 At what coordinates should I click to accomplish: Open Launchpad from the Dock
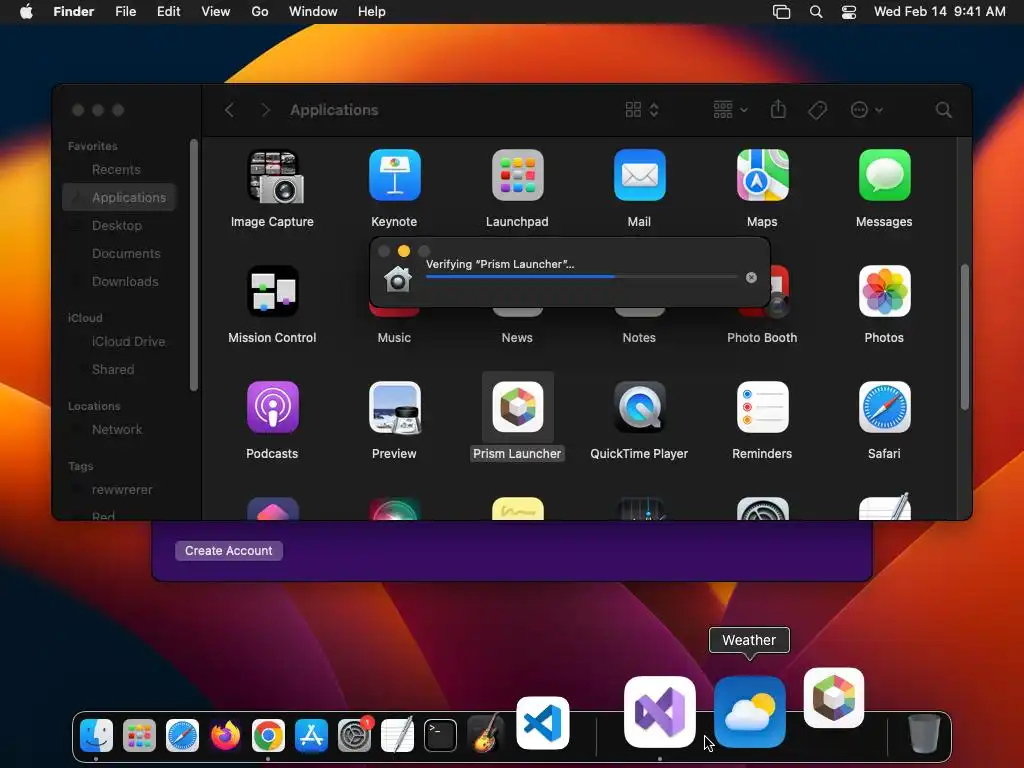pos(139,736)
